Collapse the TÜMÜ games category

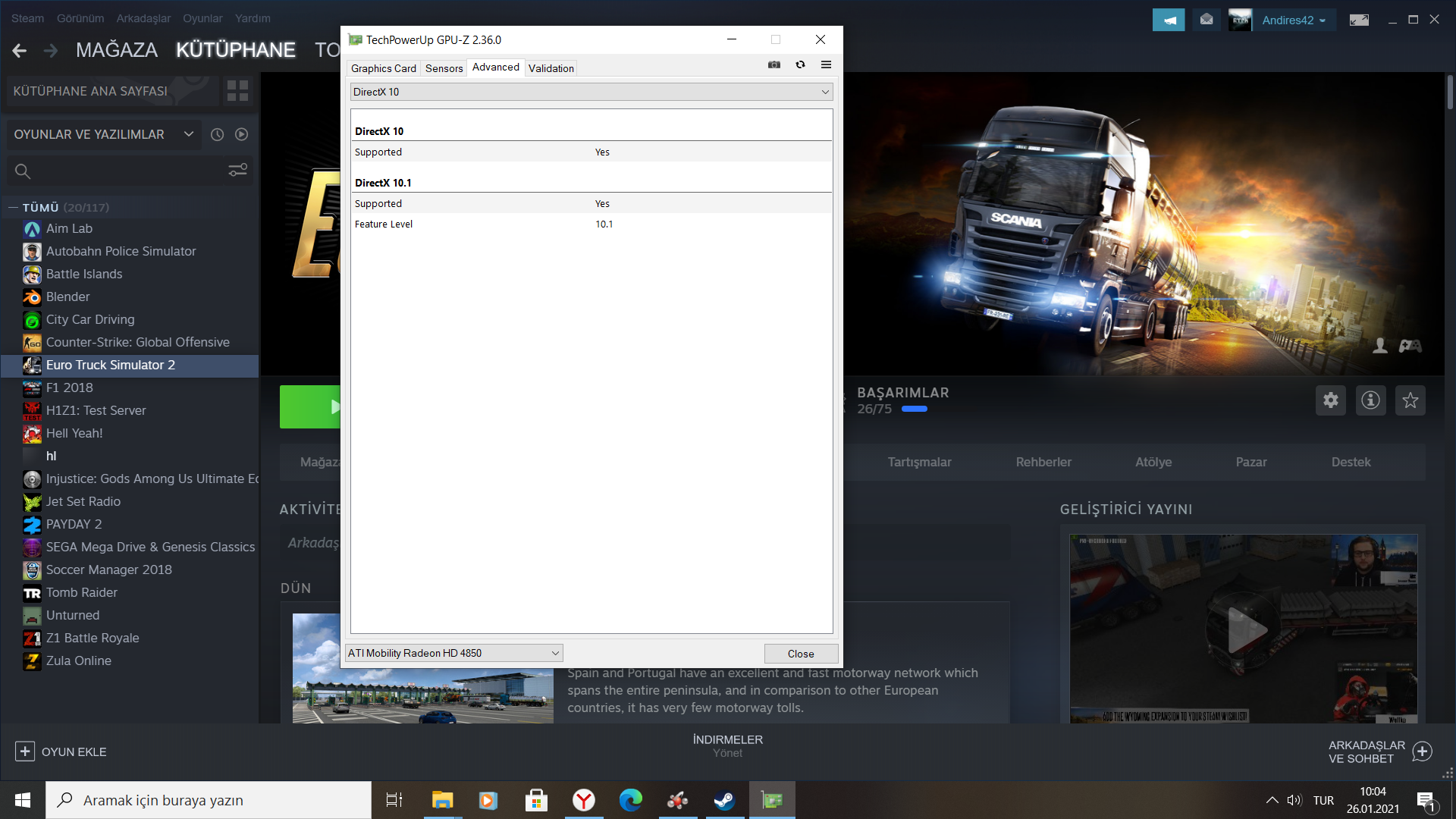13,207
